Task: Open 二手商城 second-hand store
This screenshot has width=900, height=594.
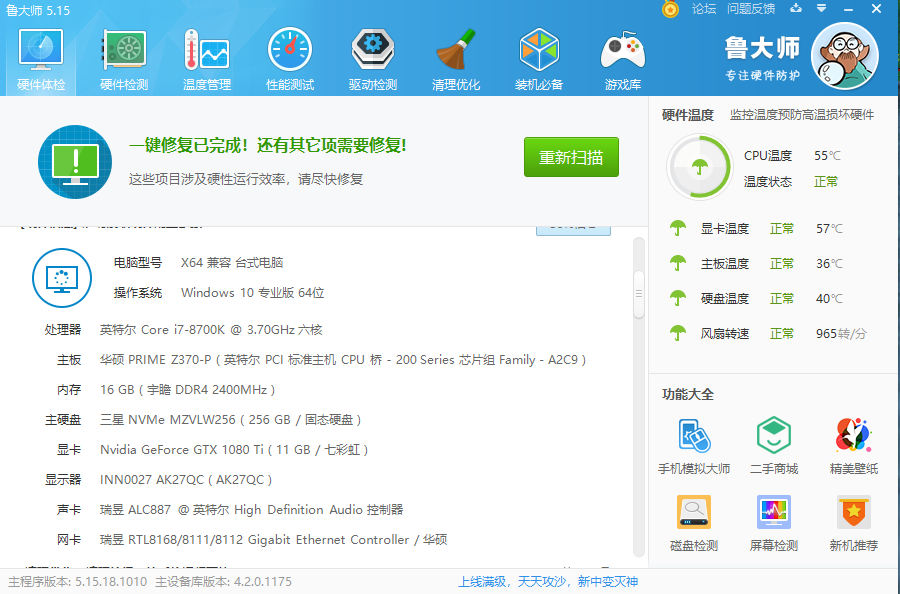Action: [774, 446]
